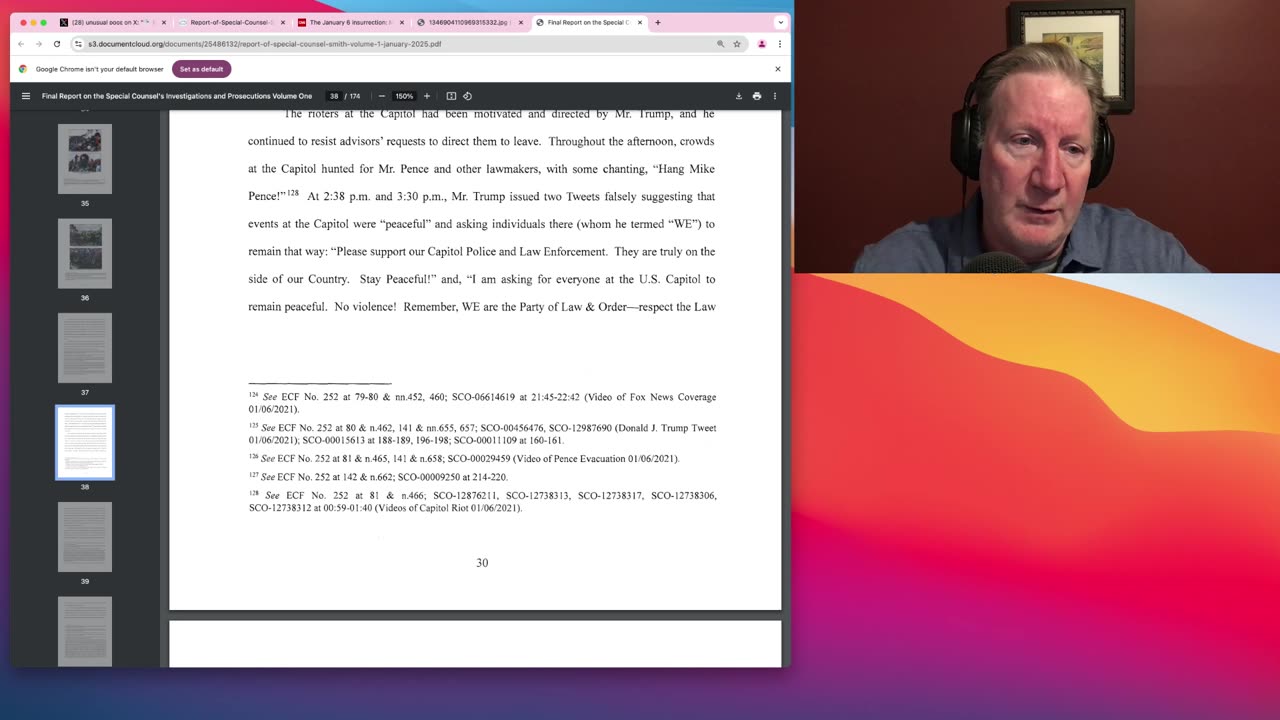Click the fit to page icon

coord(451,96)
